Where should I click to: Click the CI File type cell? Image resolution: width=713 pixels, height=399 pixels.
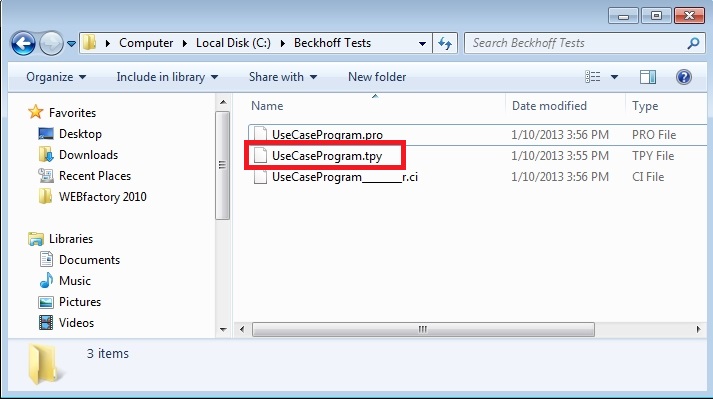[x=648, y=177]
